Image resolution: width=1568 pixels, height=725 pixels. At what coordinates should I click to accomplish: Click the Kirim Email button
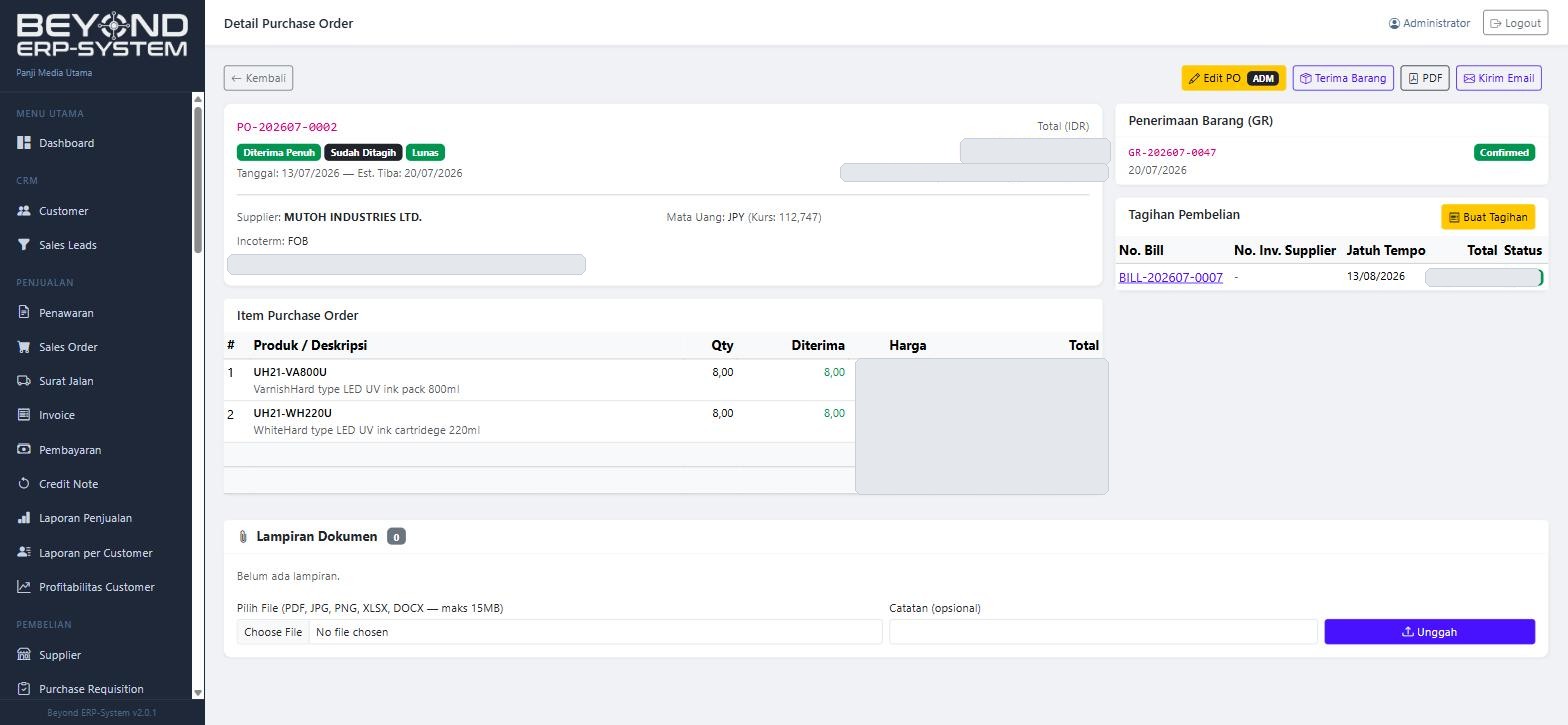click(x=1498, y=78)
